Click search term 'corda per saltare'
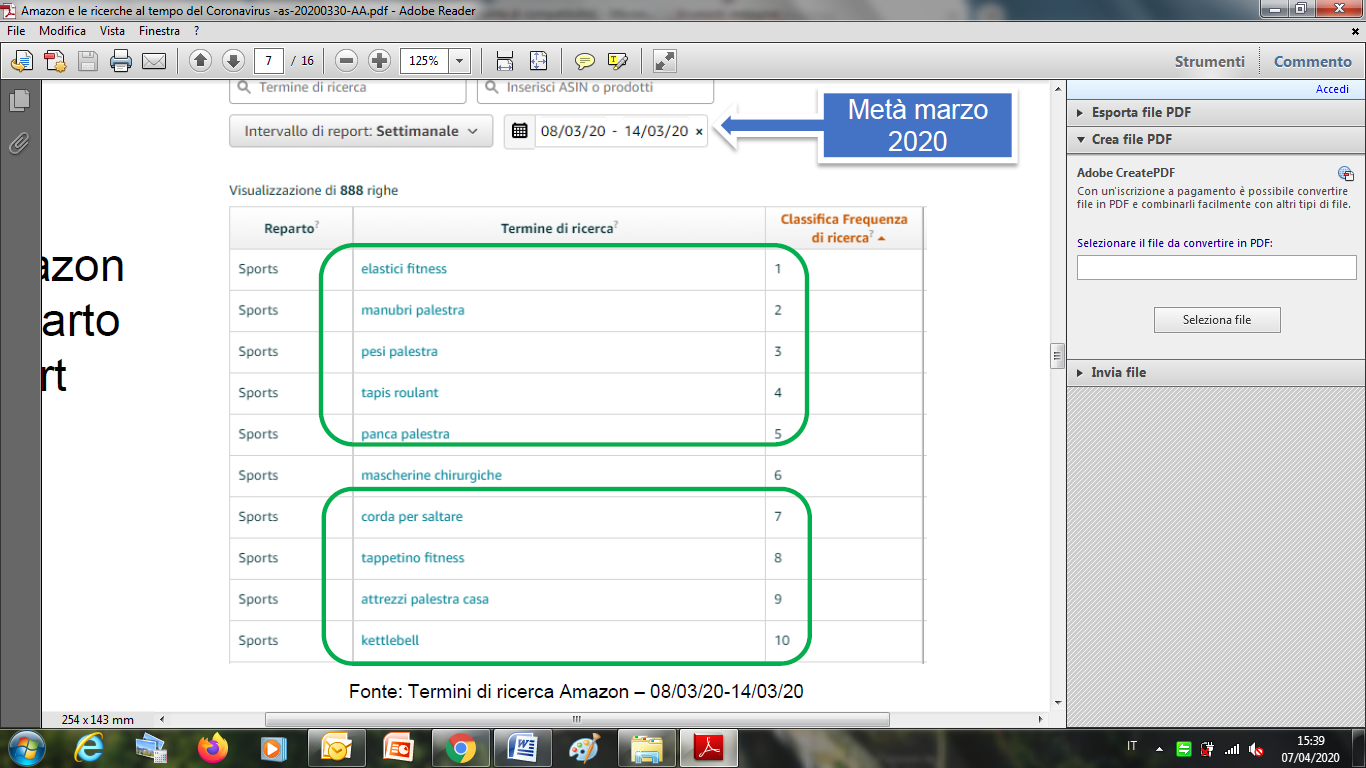The width and height of the screenshot is (1366, 768). tap(412, 517)
